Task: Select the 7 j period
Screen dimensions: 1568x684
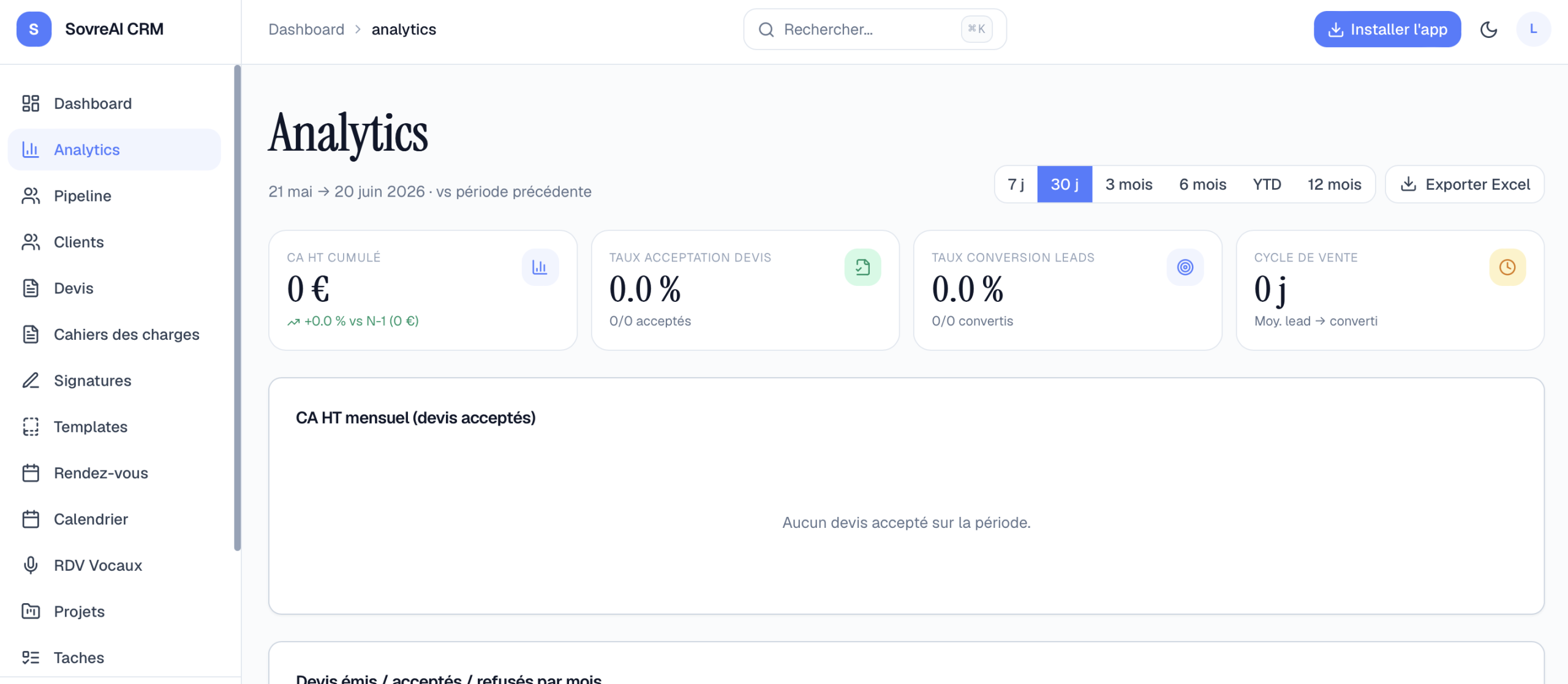Action: point(1016,184)
